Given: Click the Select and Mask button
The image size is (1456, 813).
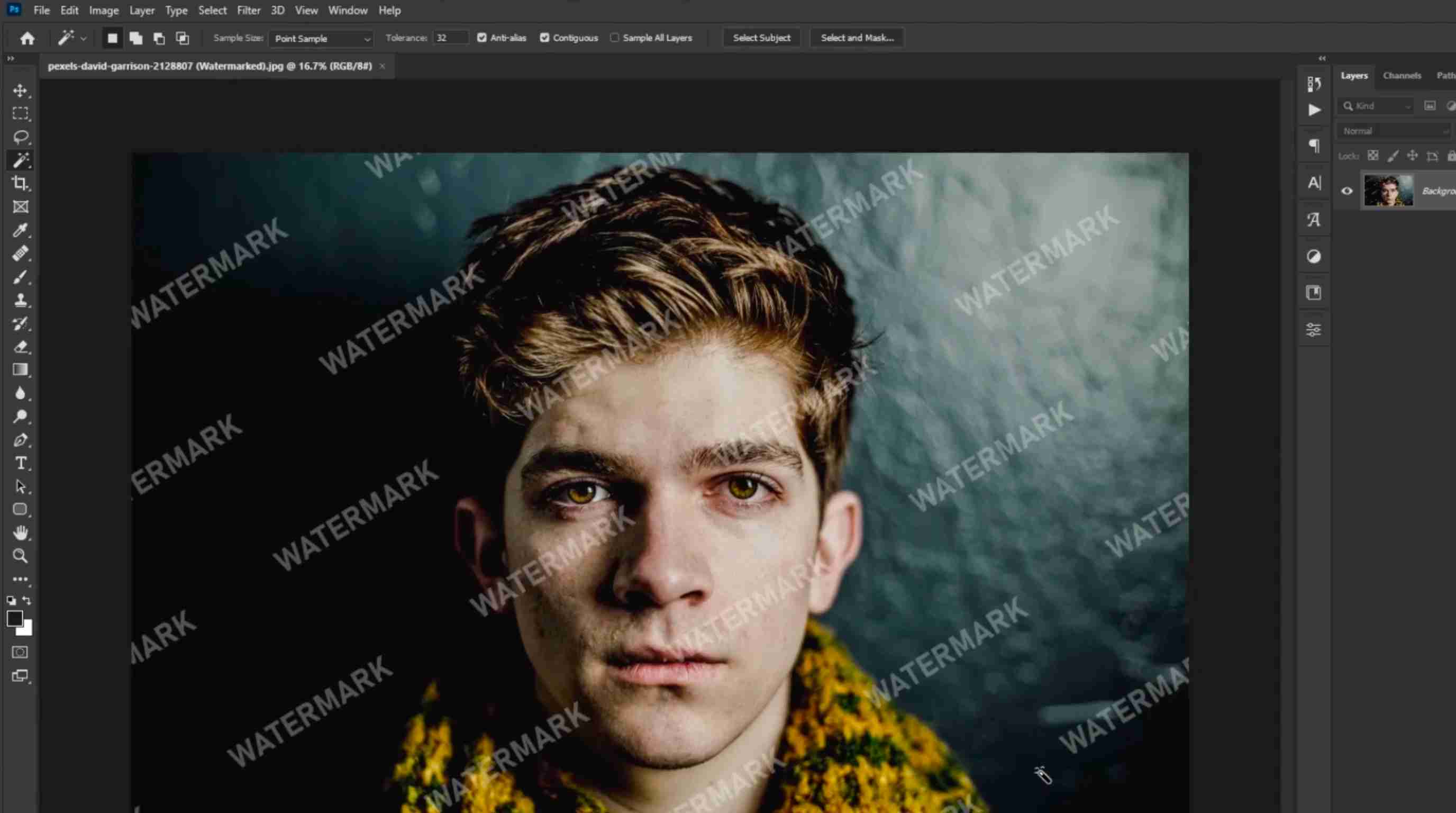Looking at the screenshot, I should 858,38.
